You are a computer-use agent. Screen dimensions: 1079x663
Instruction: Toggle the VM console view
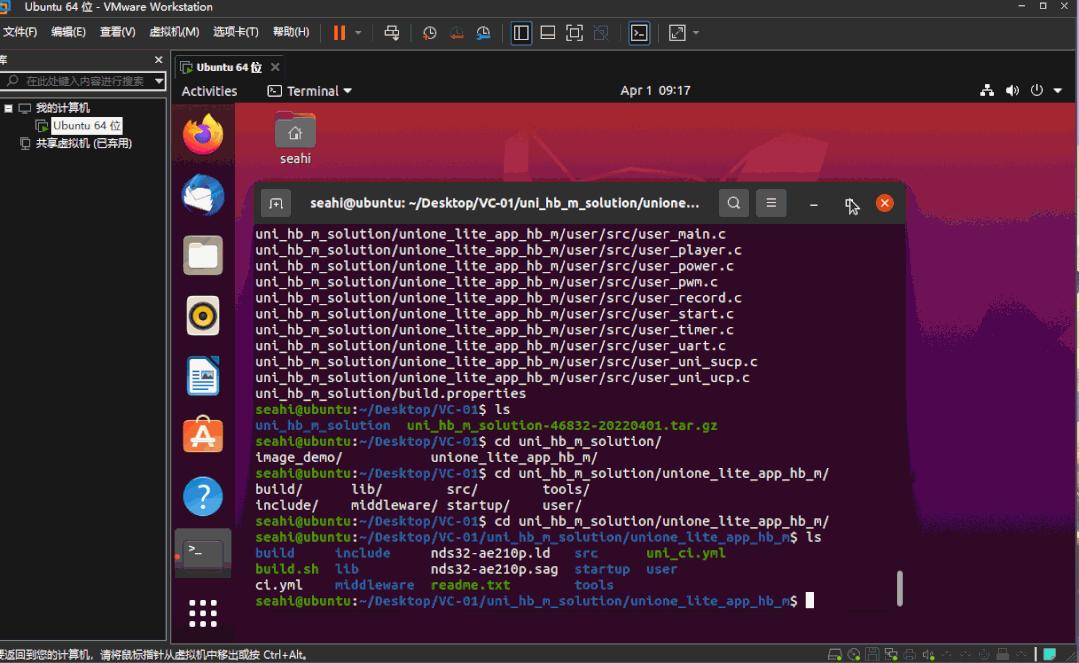tap(639, 32)
